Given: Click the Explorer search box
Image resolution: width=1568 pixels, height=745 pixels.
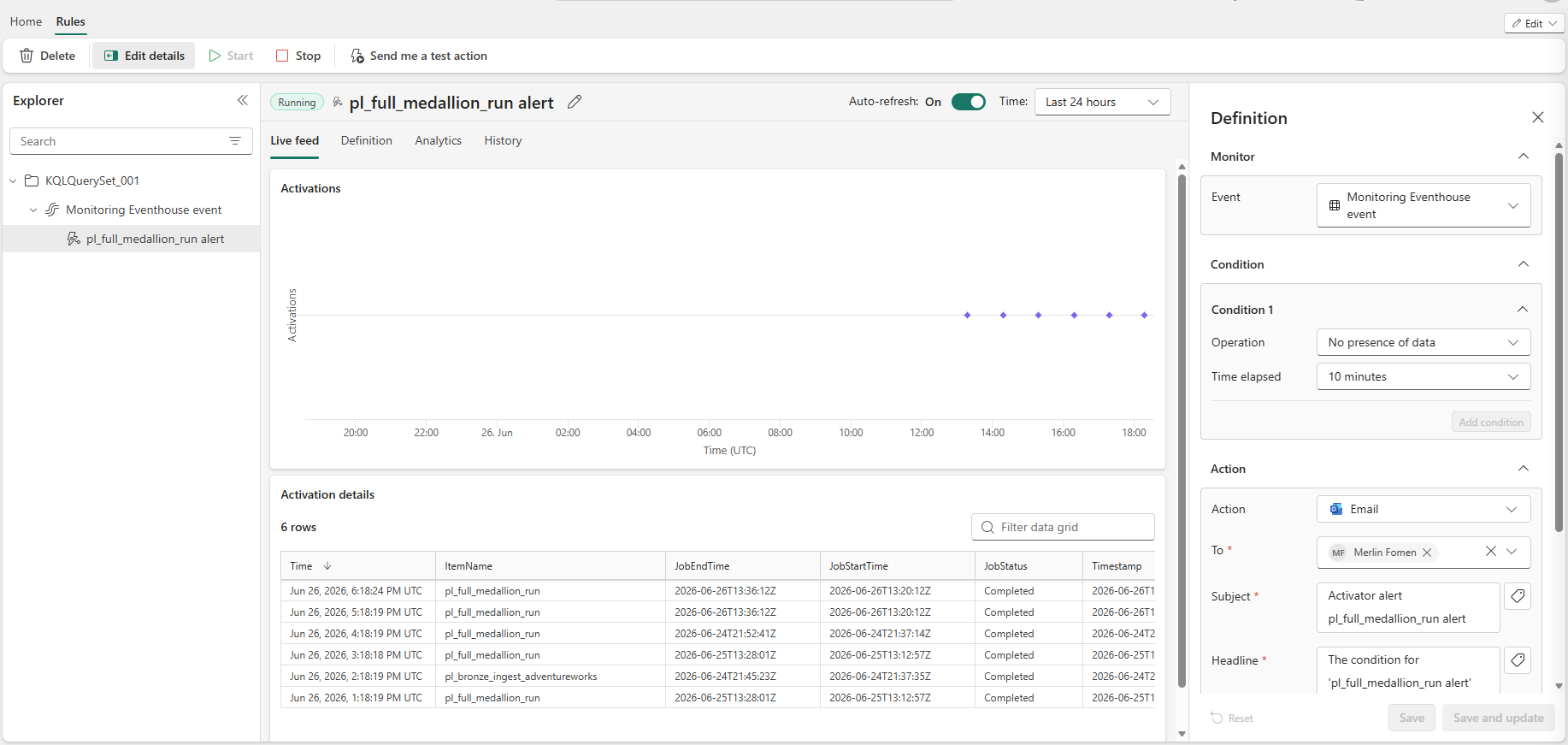Looking at the screenshot, I should coord(120,141).
